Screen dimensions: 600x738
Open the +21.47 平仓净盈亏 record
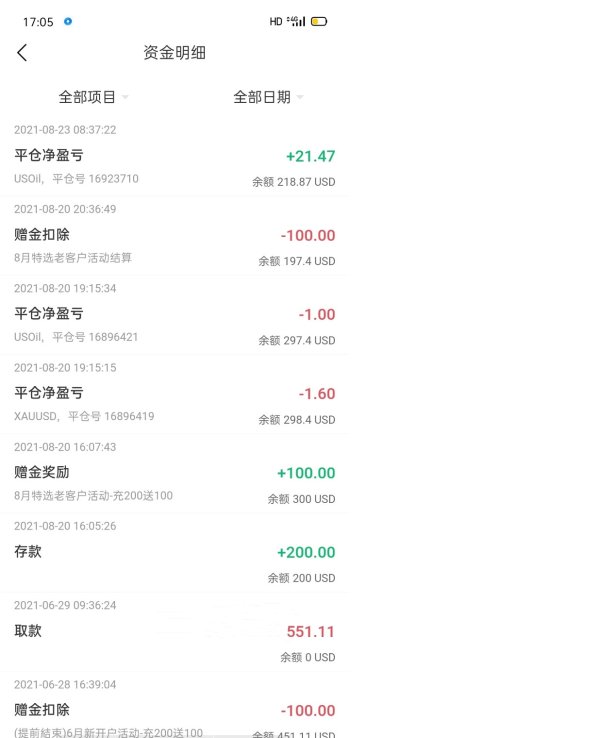[x=174, y=158]
